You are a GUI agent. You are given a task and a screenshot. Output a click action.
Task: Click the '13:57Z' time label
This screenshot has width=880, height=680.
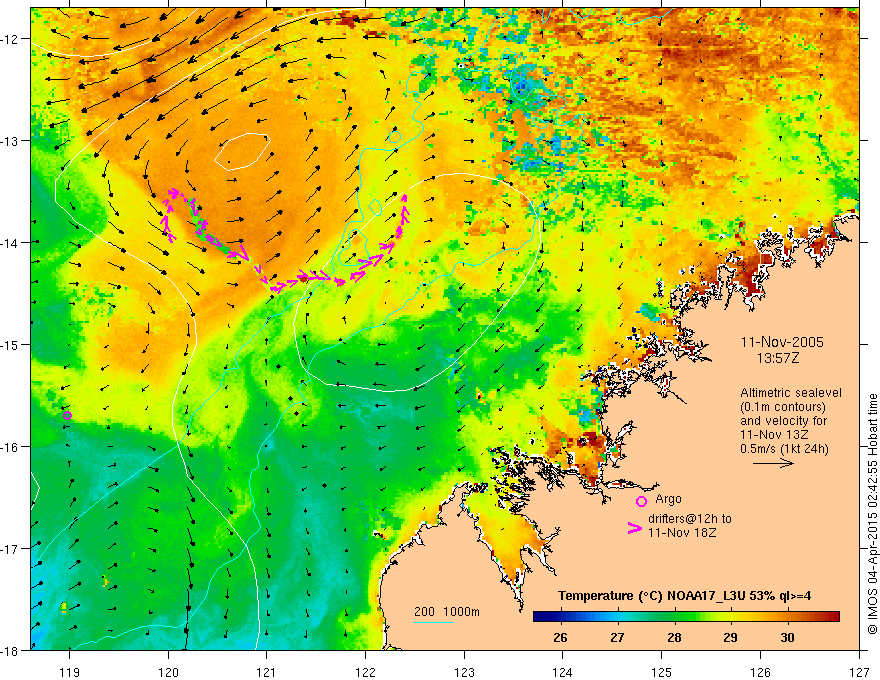778,358
